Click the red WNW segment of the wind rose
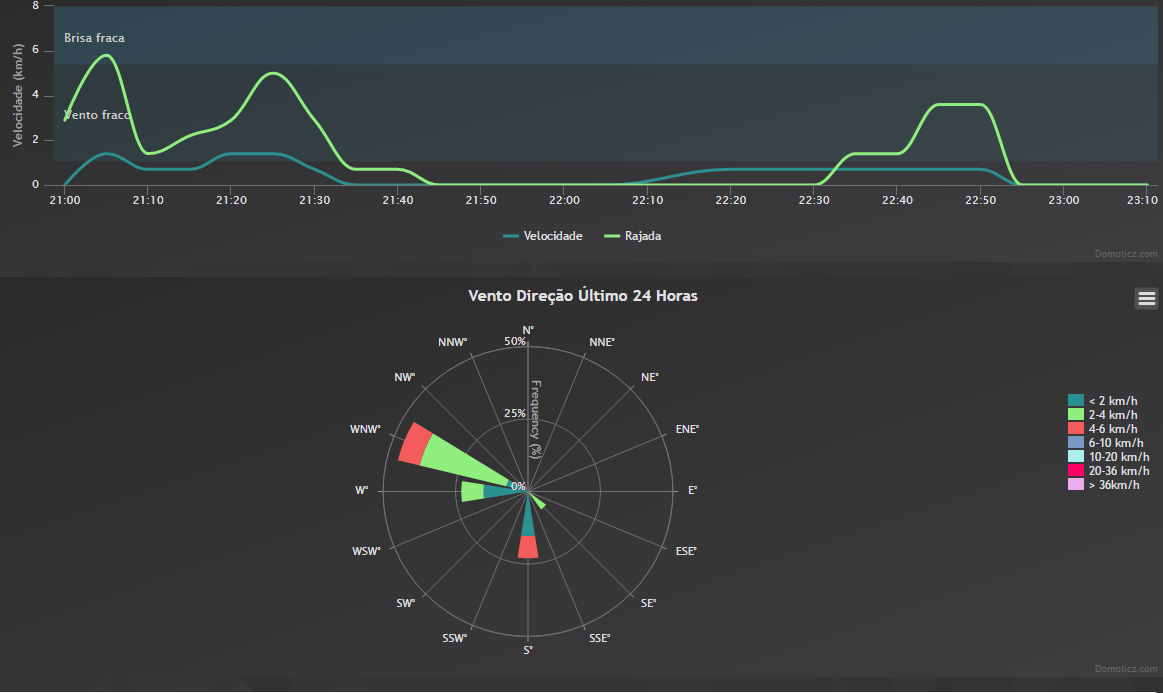Image resolution: width=1163 pixels, height=693 pixels. (414, 443)
